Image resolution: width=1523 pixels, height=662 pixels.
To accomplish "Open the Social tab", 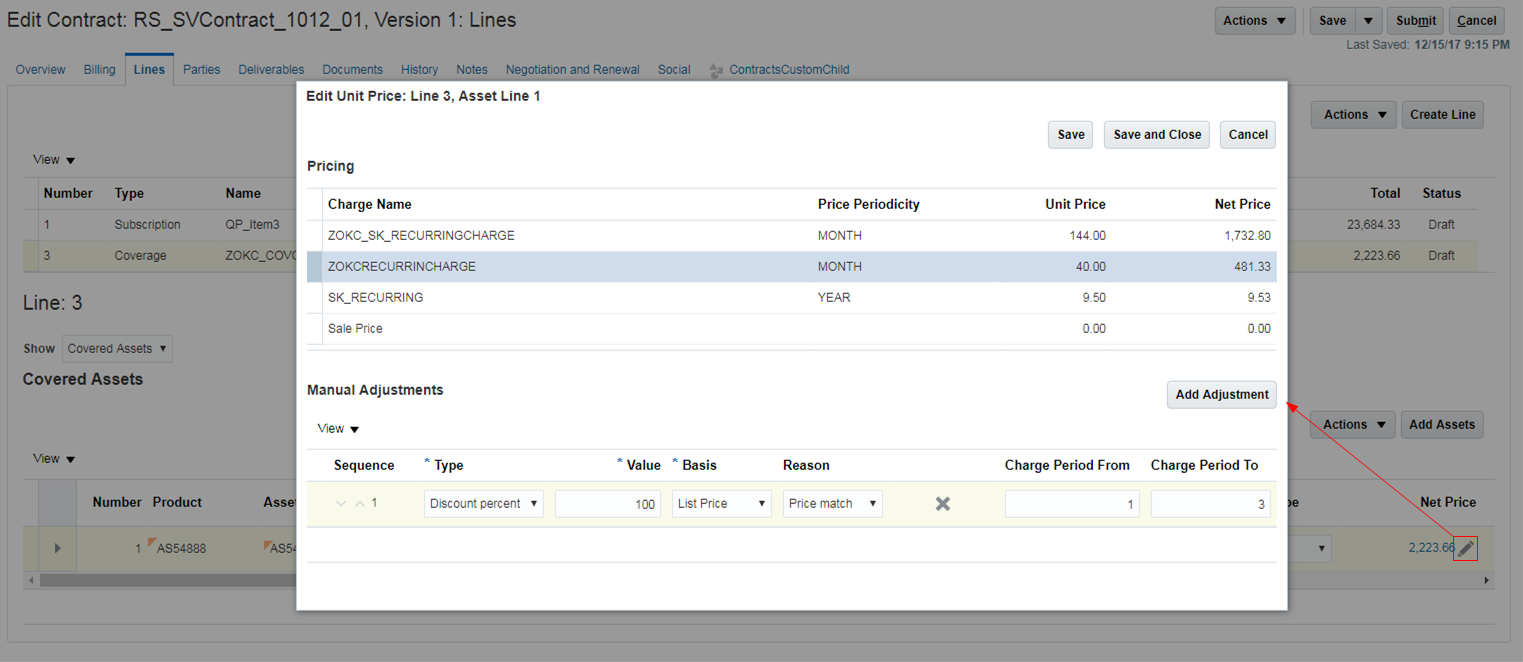I will point(674,70).
